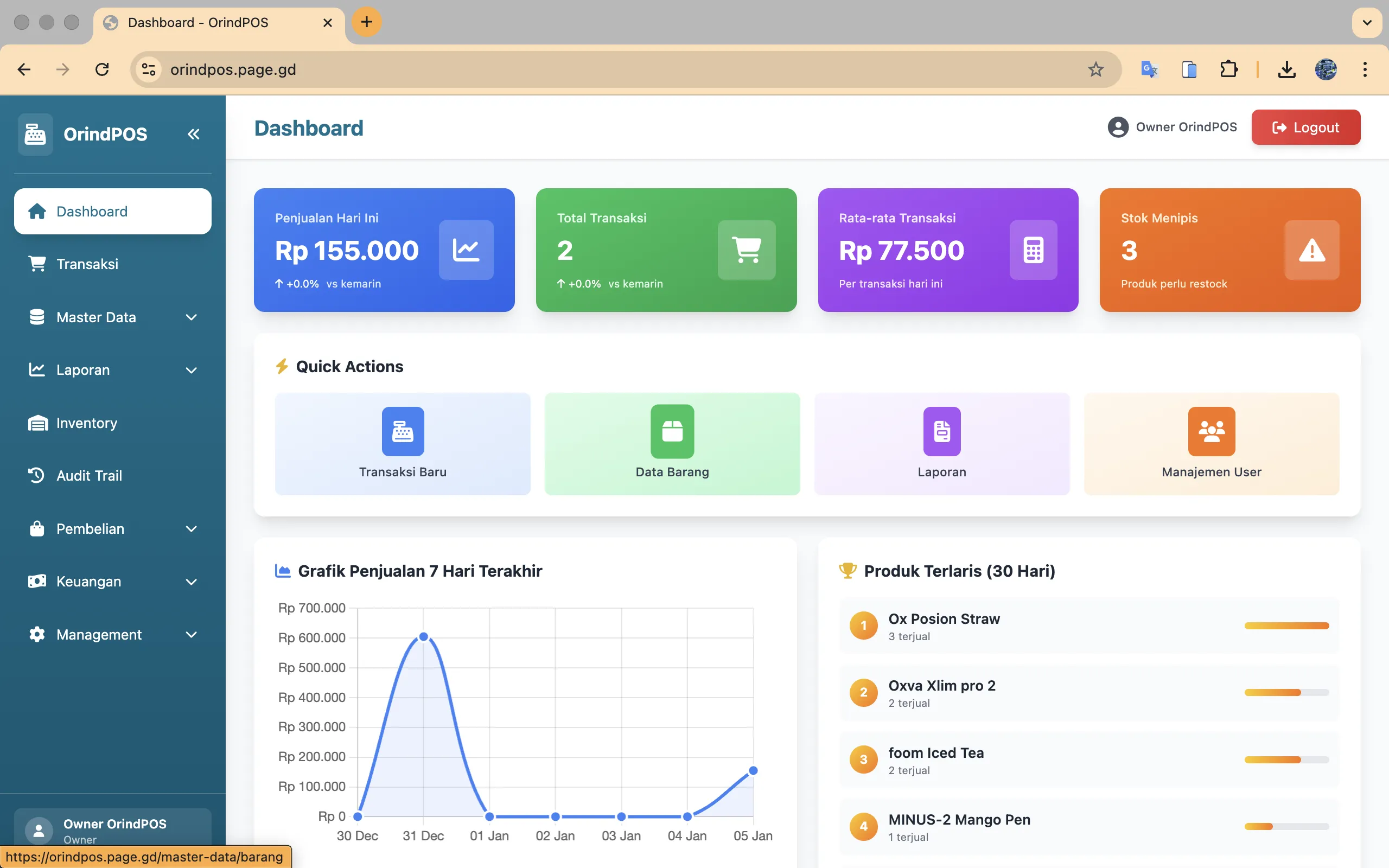The height and width of the screenshot is (868, 1389).
Task: Collapse the sidebar with the double-chevron icon
Action: 193,134
